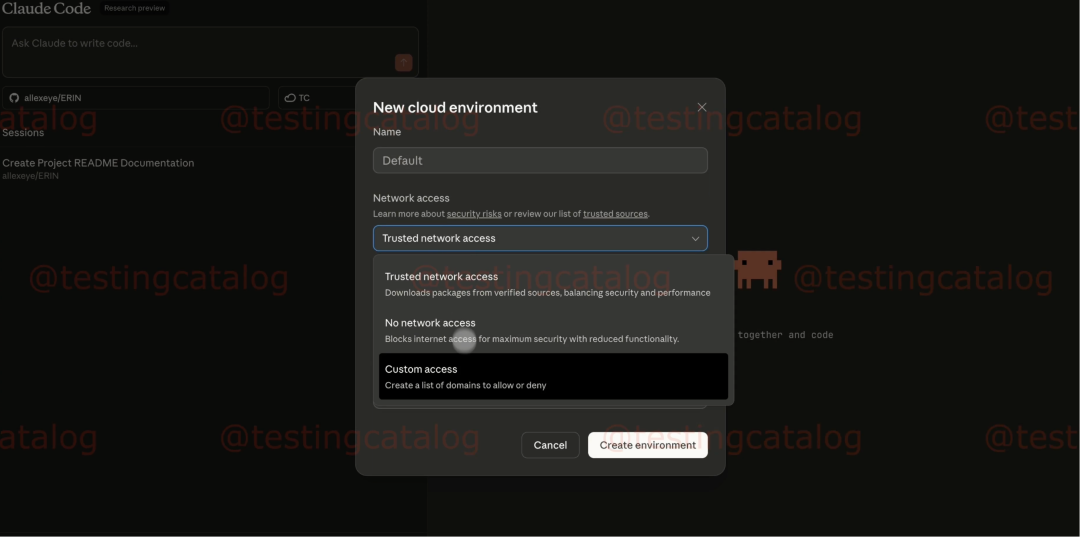Open Create Project README Documentation session

pyautogui.click(x=98, y=163)
